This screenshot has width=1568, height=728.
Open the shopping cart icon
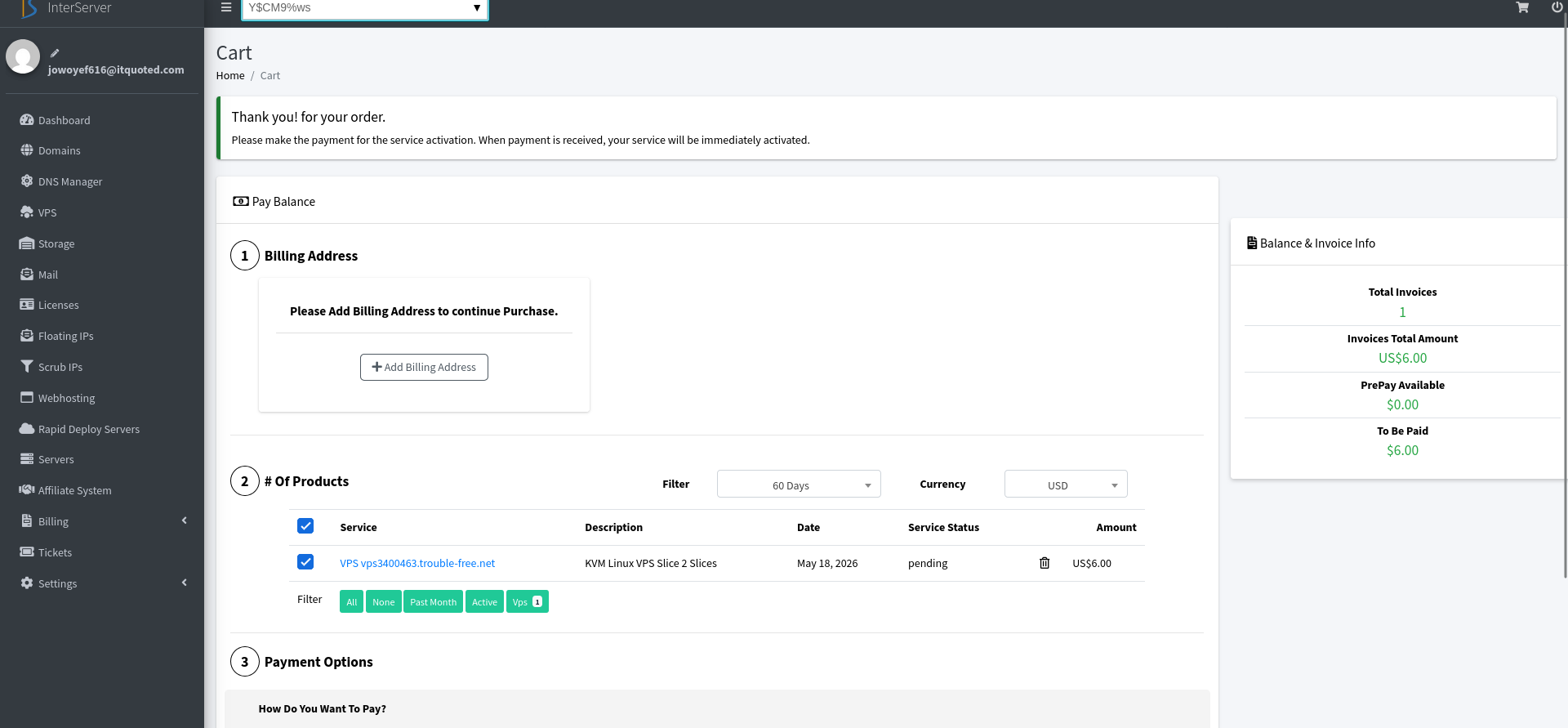[x=1522, y=7]
